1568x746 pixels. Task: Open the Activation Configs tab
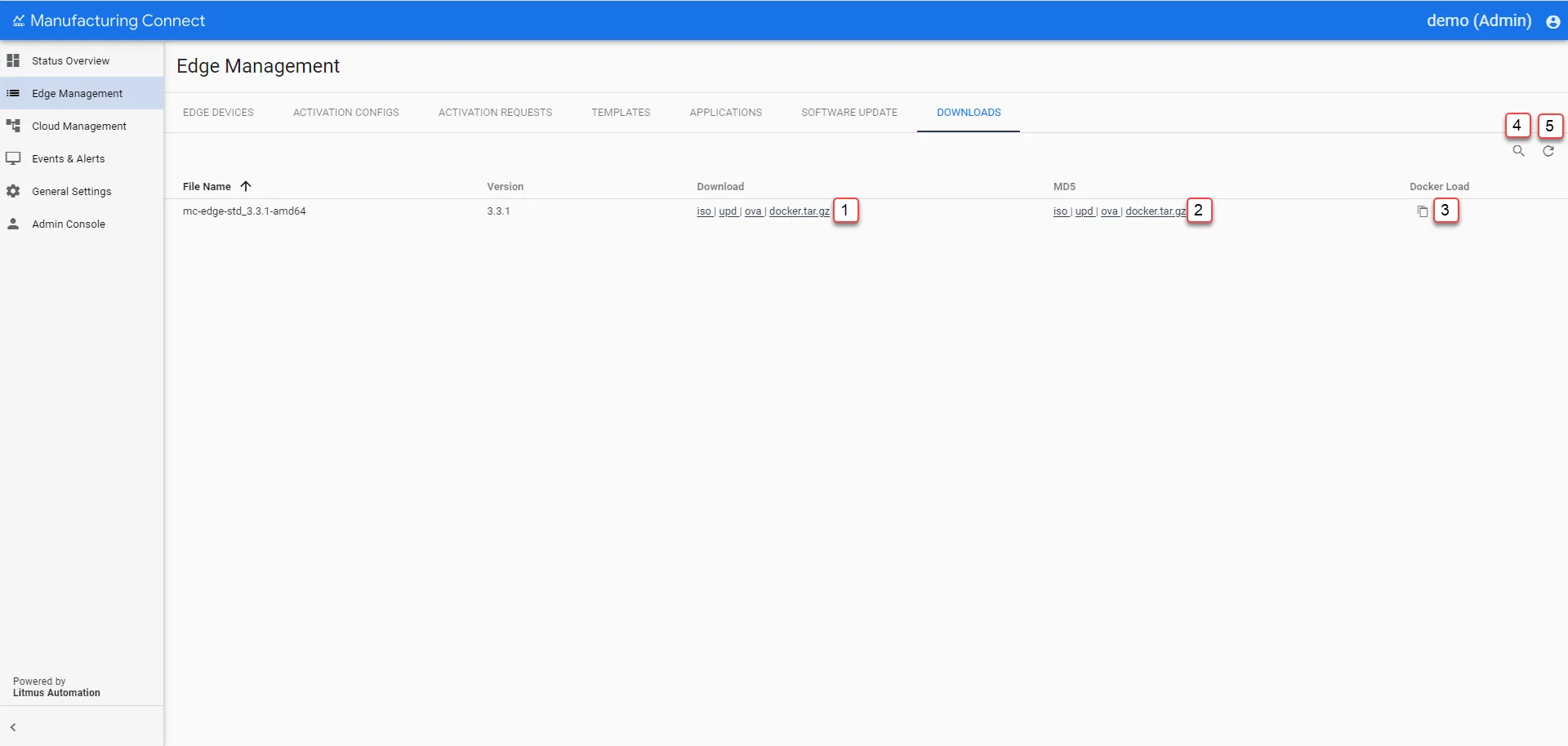click(346, 113)
